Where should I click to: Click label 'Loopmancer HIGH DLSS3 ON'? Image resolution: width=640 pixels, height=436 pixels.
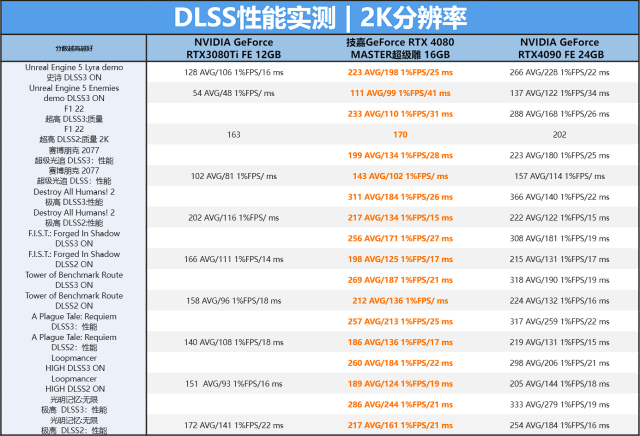pos(74,363)
